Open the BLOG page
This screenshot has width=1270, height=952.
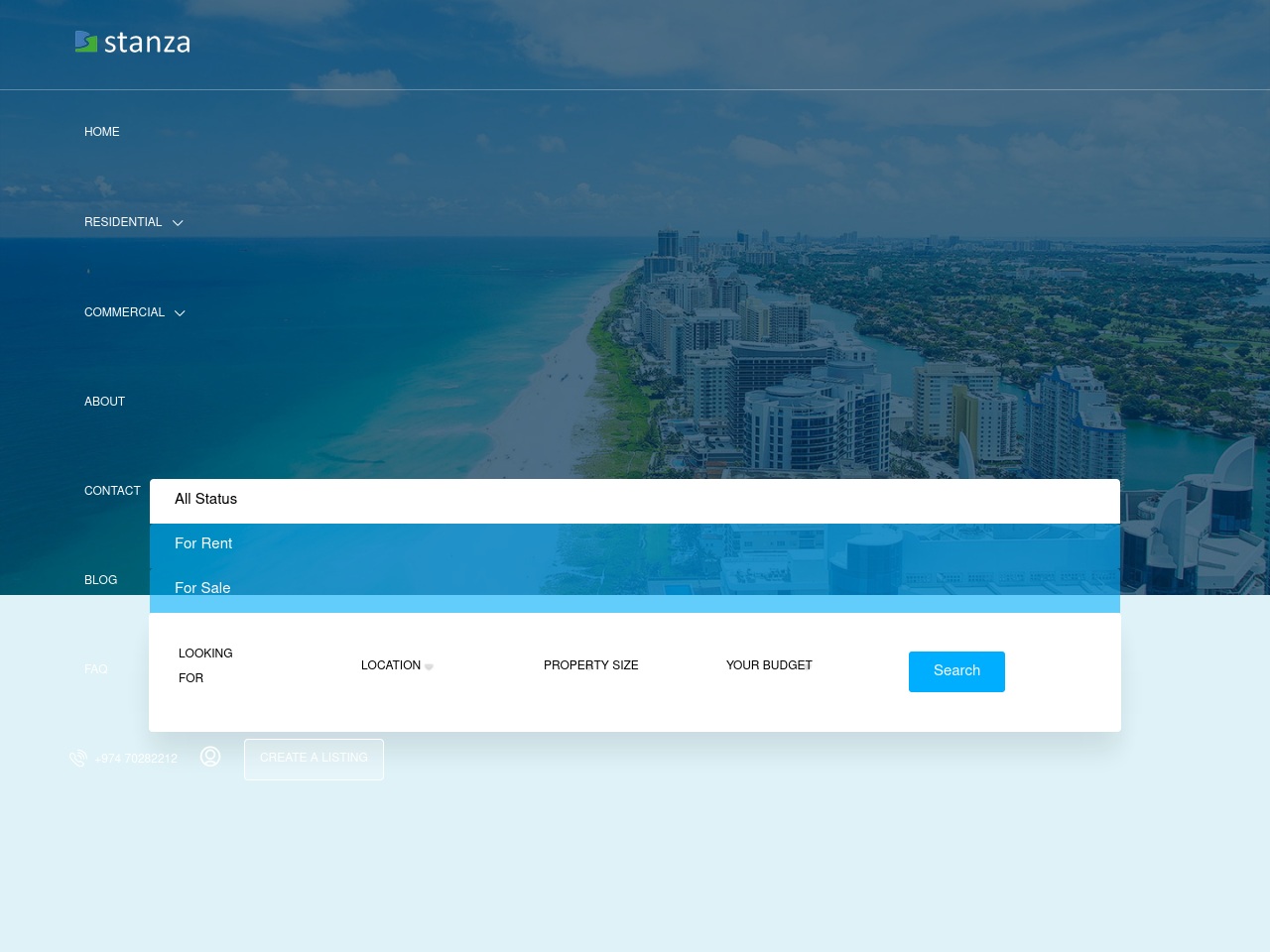pos(100,580)
